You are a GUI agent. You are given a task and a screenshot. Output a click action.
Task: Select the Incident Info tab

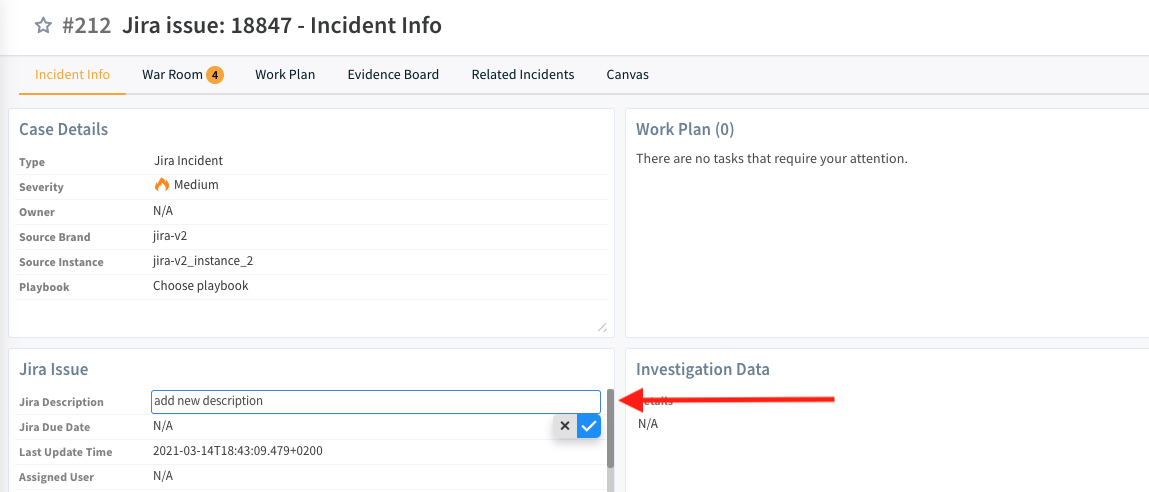(72, 75)
